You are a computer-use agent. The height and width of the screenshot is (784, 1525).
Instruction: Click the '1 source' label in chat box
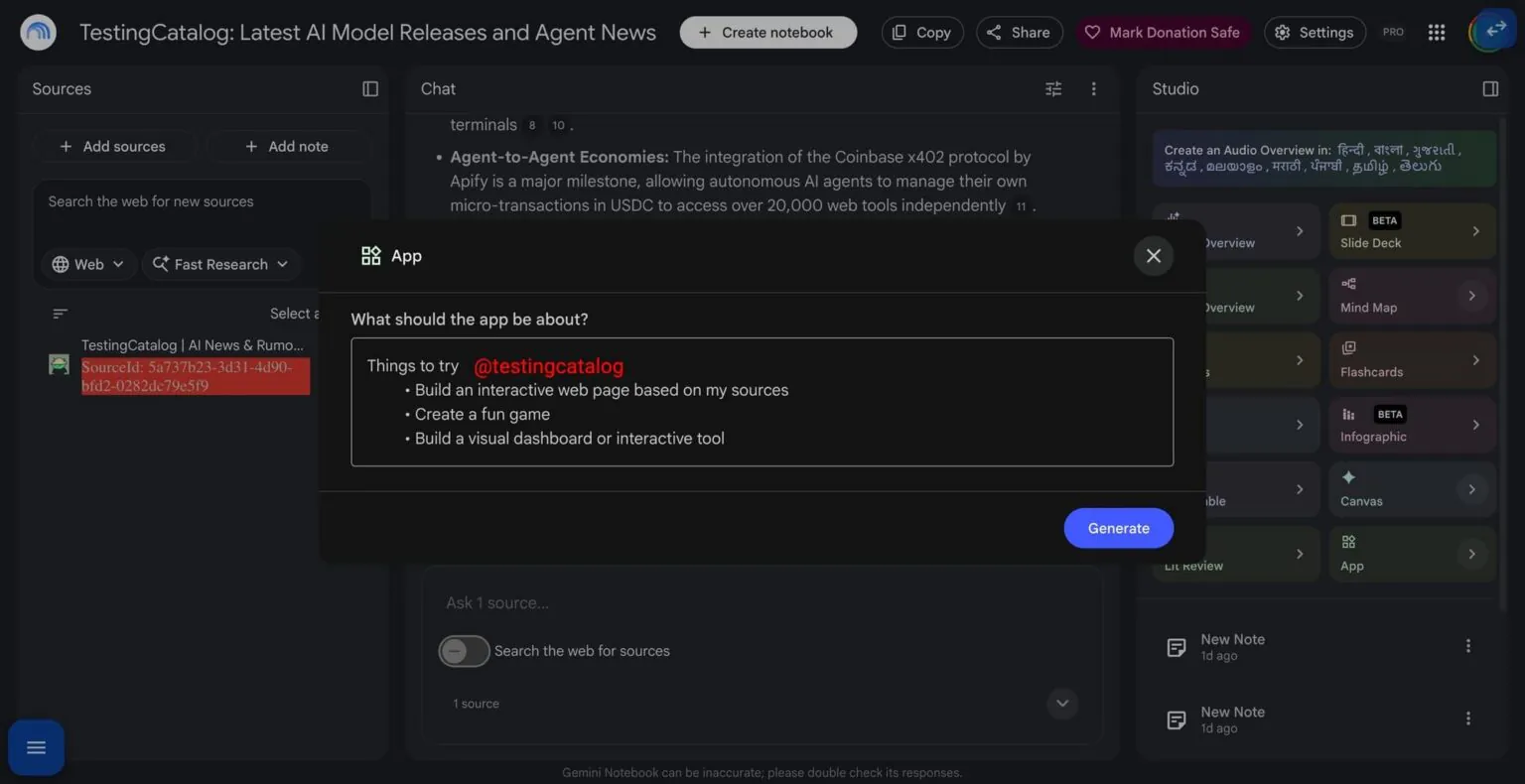coord(476,704)
